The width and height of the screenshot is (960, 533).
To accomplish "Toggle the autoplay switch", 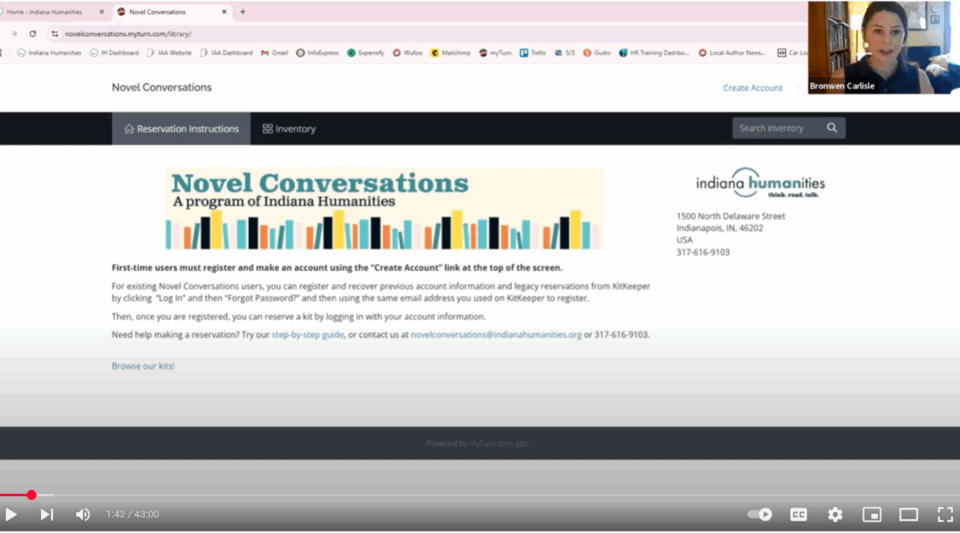I will coord(760,515).
